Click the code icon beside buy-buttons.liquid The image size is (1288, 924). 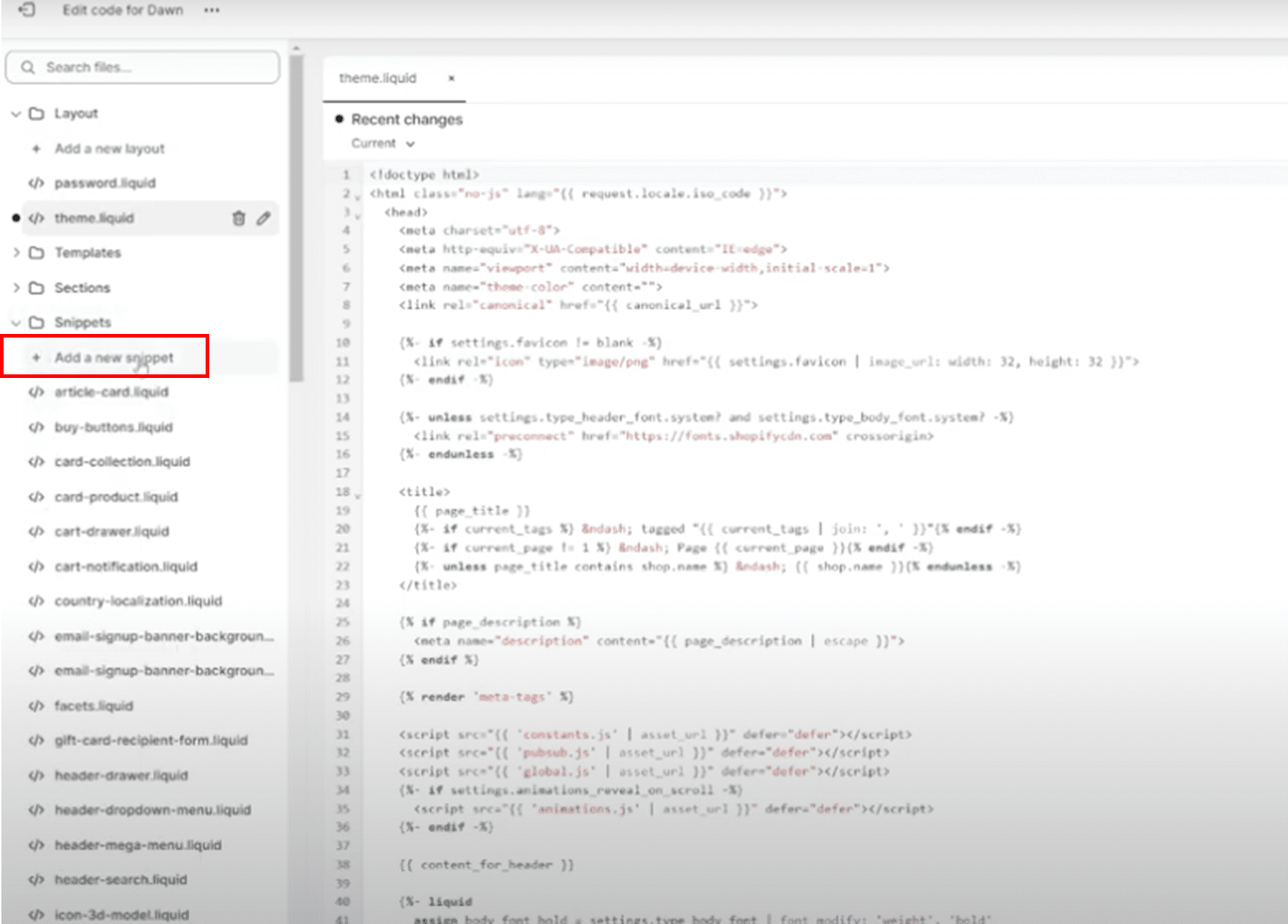click(36, 427)
